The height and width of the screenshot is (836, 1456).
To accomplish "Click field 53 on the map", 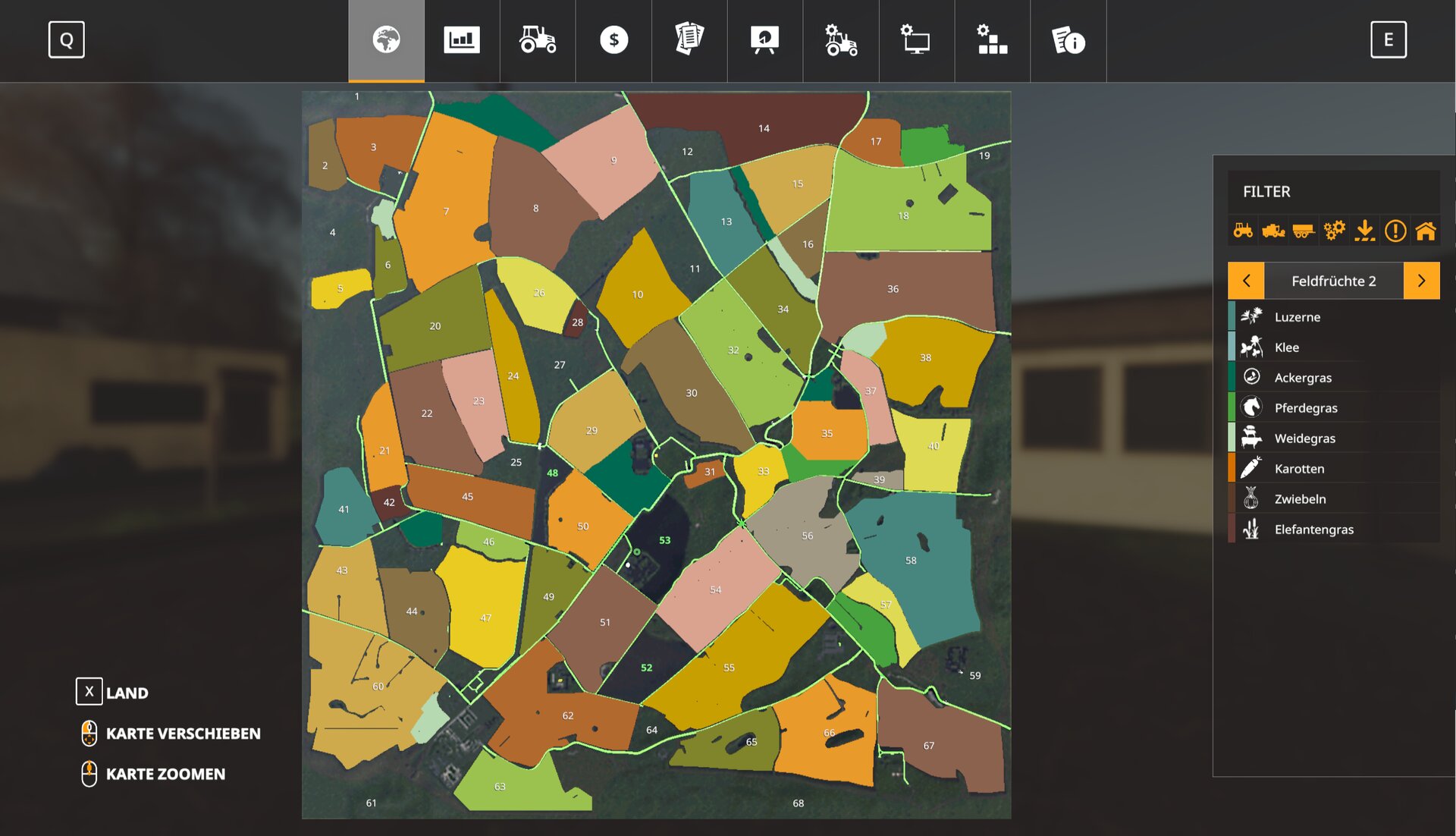I will click(664, 540).
